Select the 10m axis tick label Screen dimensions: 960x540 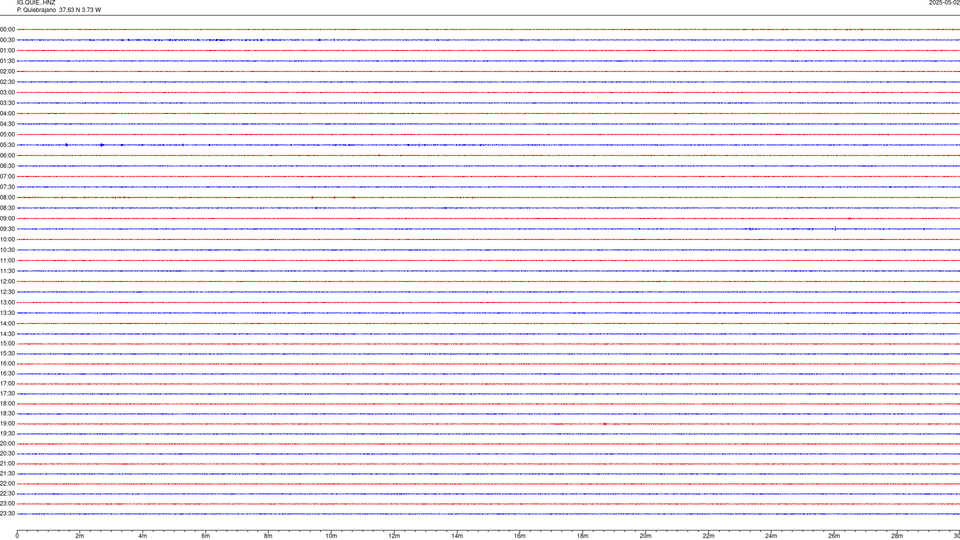pyautogui.click(x=331, y=536)
